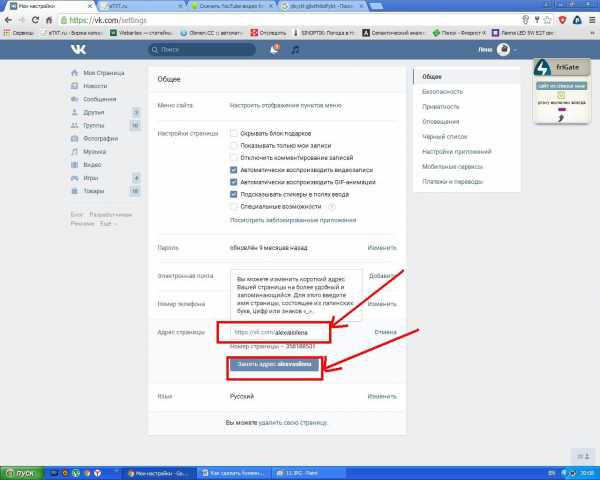Click the browser back arrow
600x480 pixels.
(x=8, y=20)
